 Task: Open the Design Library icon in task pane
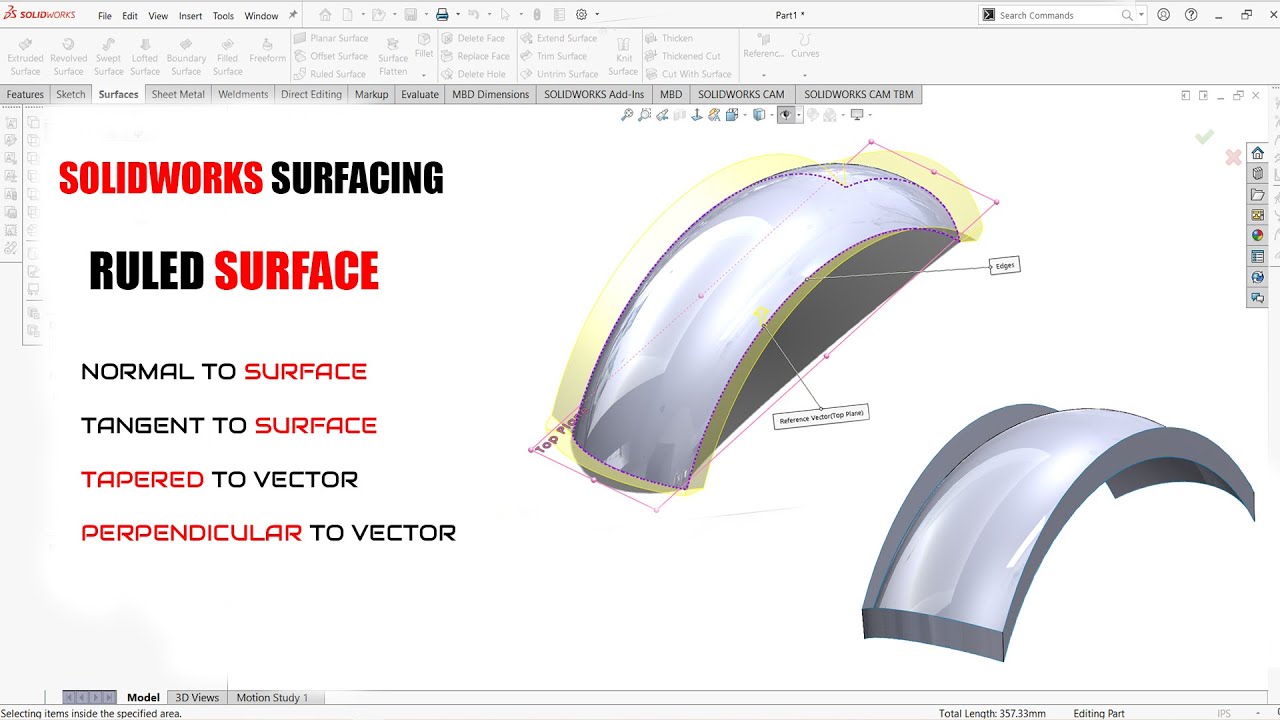pos(1258,173)
